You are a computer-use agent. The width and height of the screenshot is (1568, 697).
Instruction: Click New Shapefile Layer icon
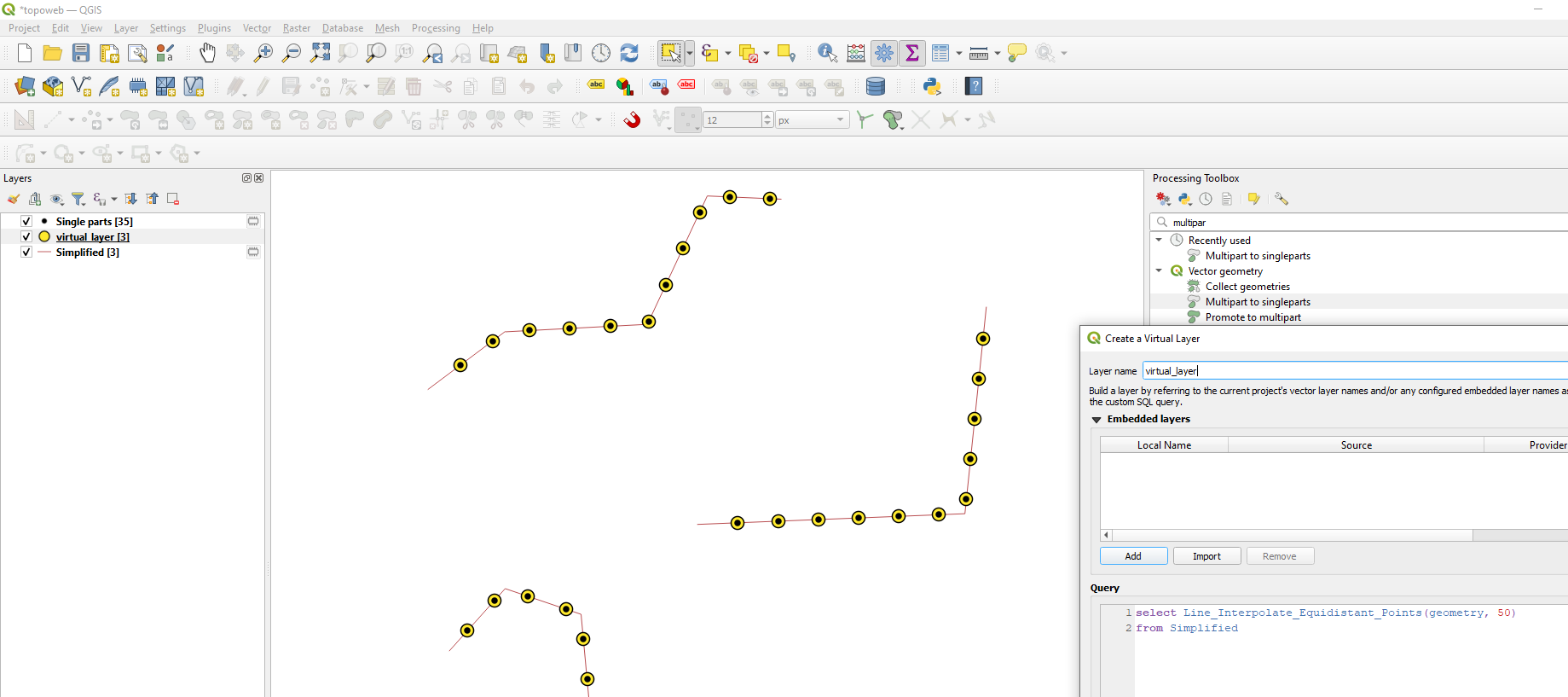pyautogui.click(x=81, y=86)
